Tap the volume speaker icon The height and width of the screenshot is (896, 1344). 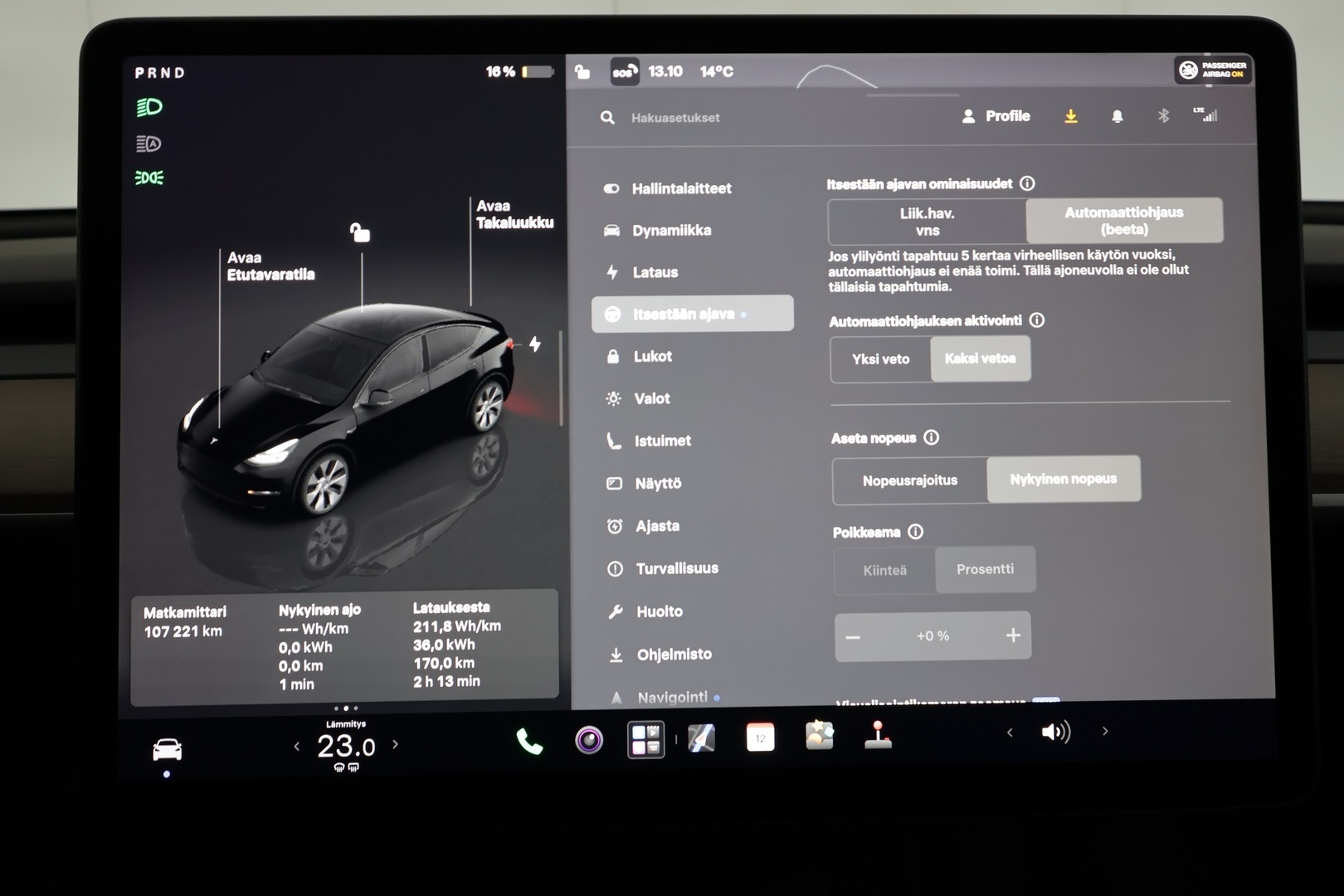pos(1055,732)
